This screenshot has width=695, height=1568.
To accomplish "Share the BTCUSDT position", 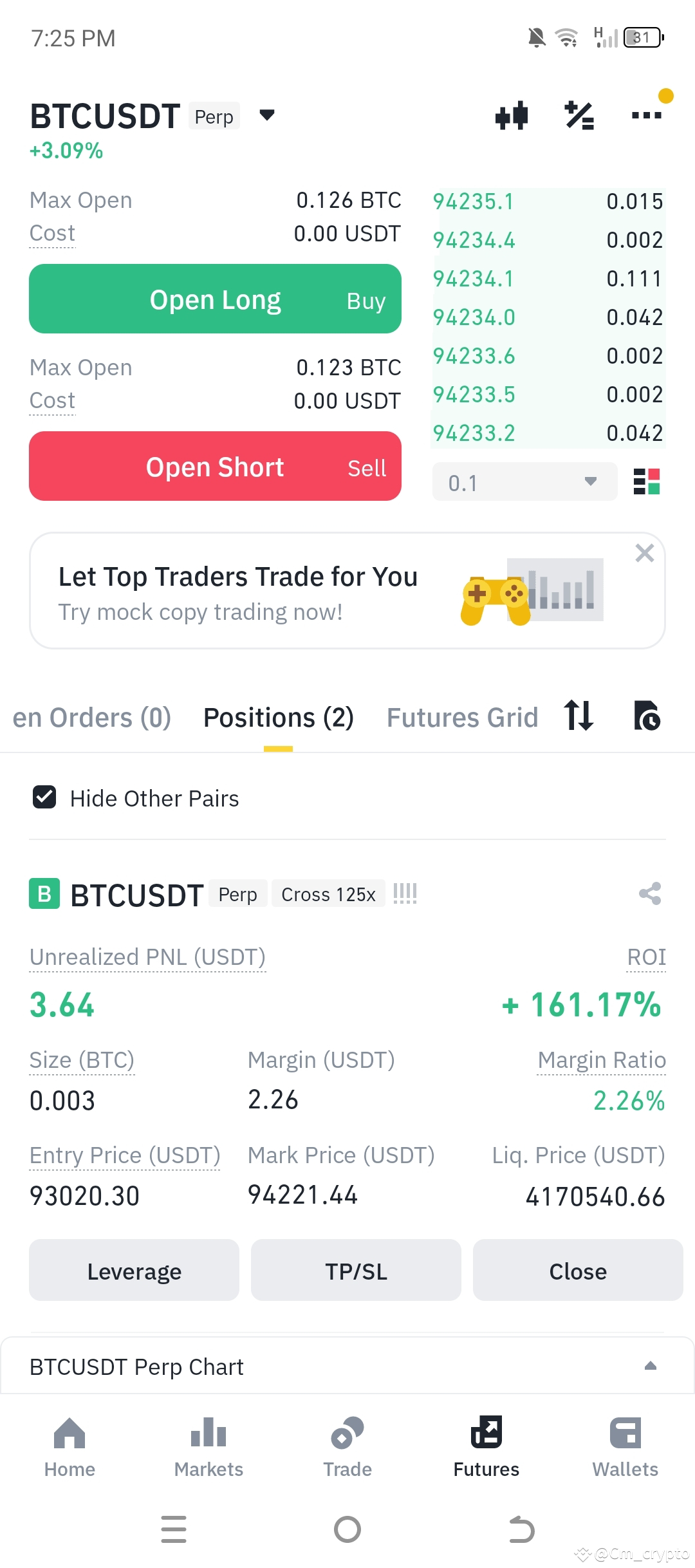I will pos(650,893).
